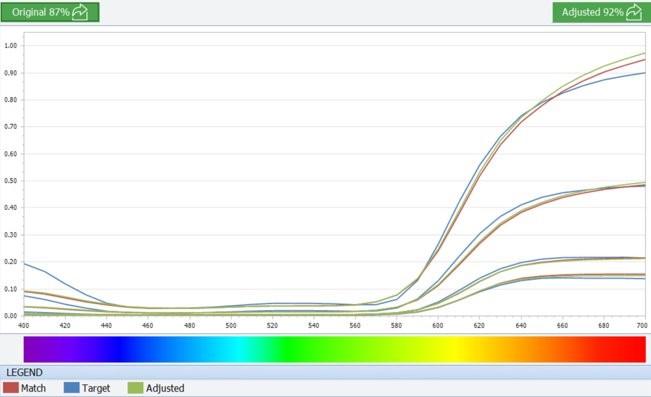The width and height of the screenshot is (651, 397).
Task: Select the green Adjusted legend swatch
Action: (135, 388)
